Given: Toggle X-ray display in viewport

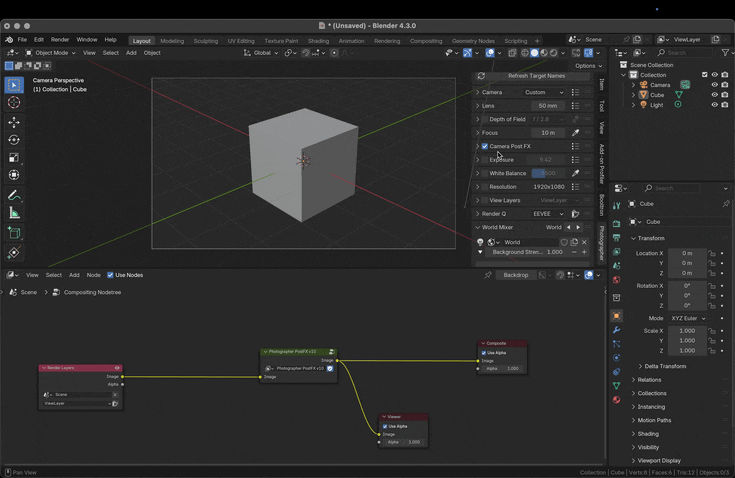Looking at the screenshot, I should click(512, 53).
